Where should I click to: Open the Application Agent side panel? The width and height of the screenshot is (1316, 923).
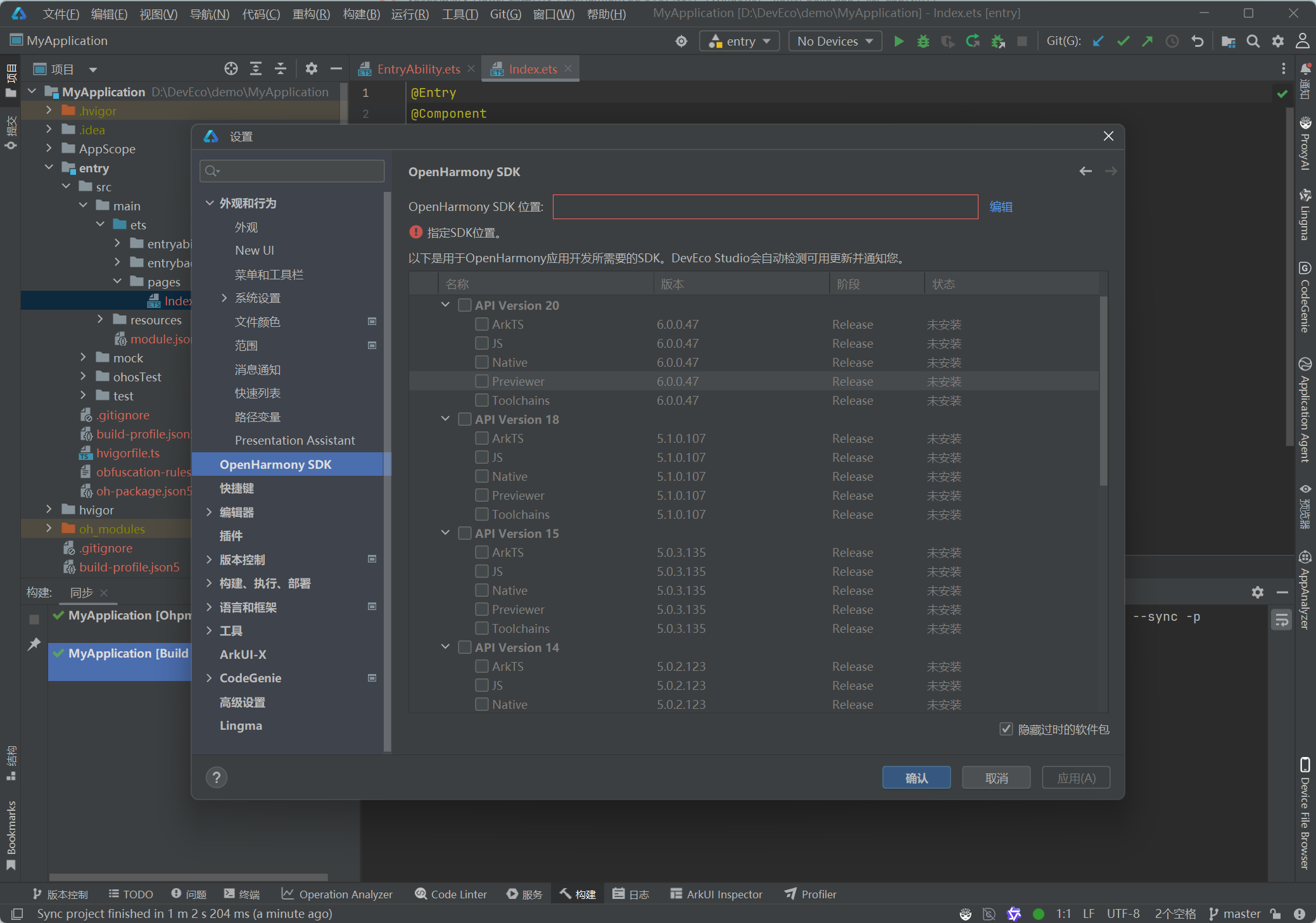(x=1305, y=410)
